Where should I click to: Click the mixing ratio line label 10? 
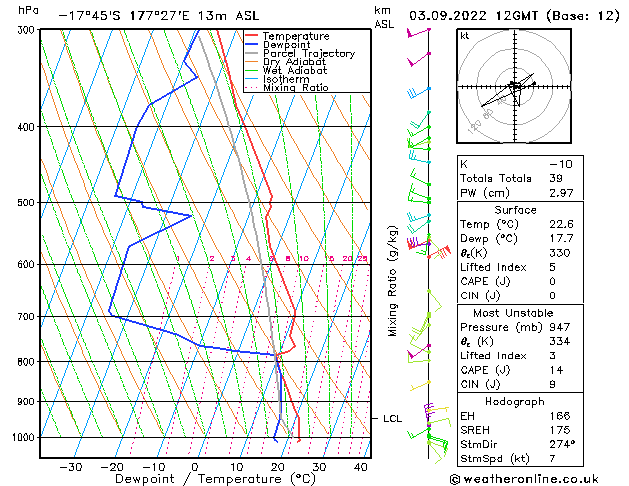click(x=304, y=259)
